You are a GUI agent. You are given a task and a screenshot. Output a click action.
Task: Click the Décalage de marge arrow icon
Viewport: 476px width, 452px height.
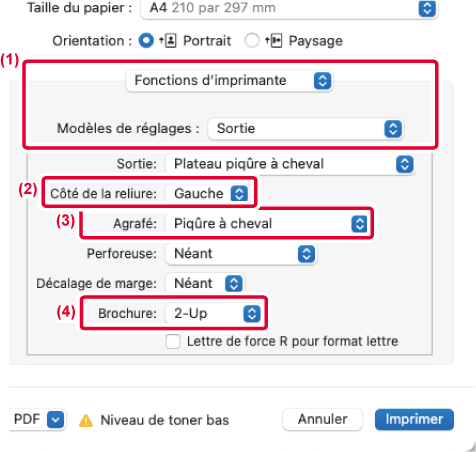234,284
